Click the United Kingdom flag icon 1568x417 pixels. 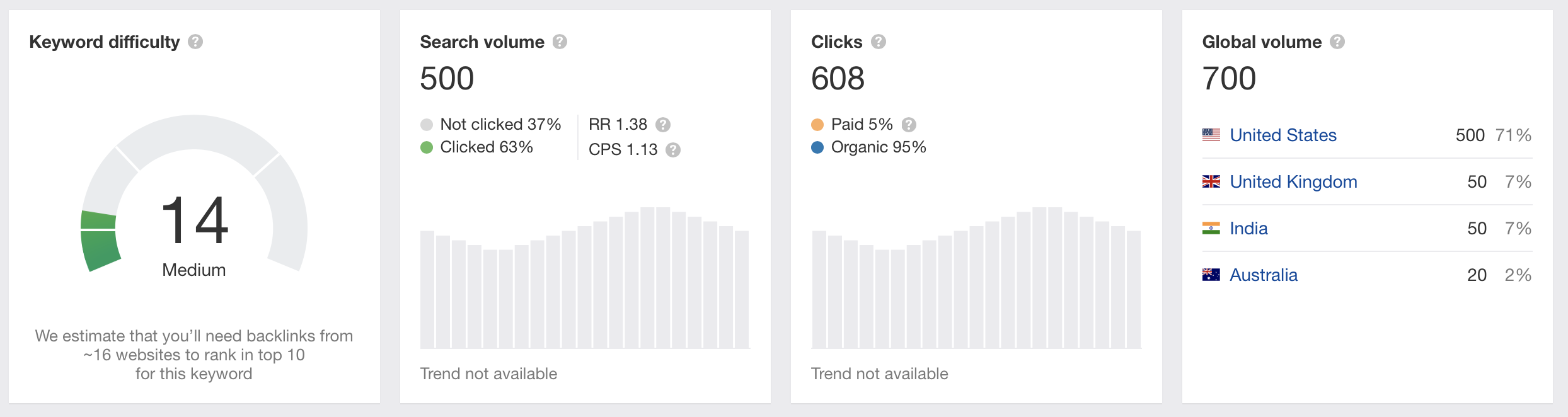(1211, 181)
